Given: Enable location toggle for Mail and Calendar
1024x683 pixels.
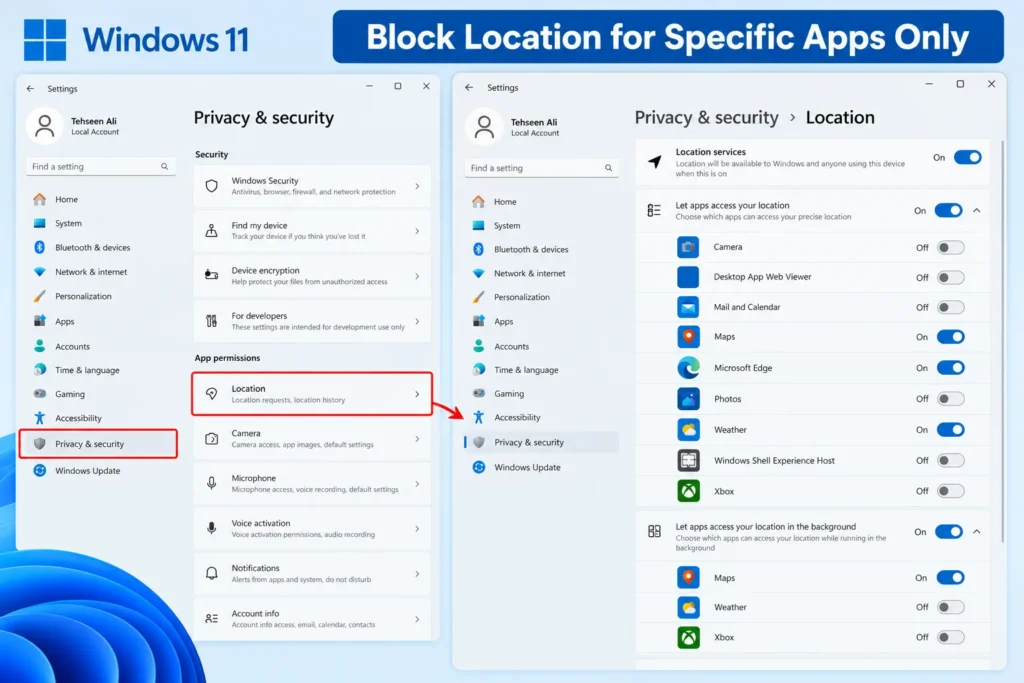Looking at the screenshot, I should 950,307.
